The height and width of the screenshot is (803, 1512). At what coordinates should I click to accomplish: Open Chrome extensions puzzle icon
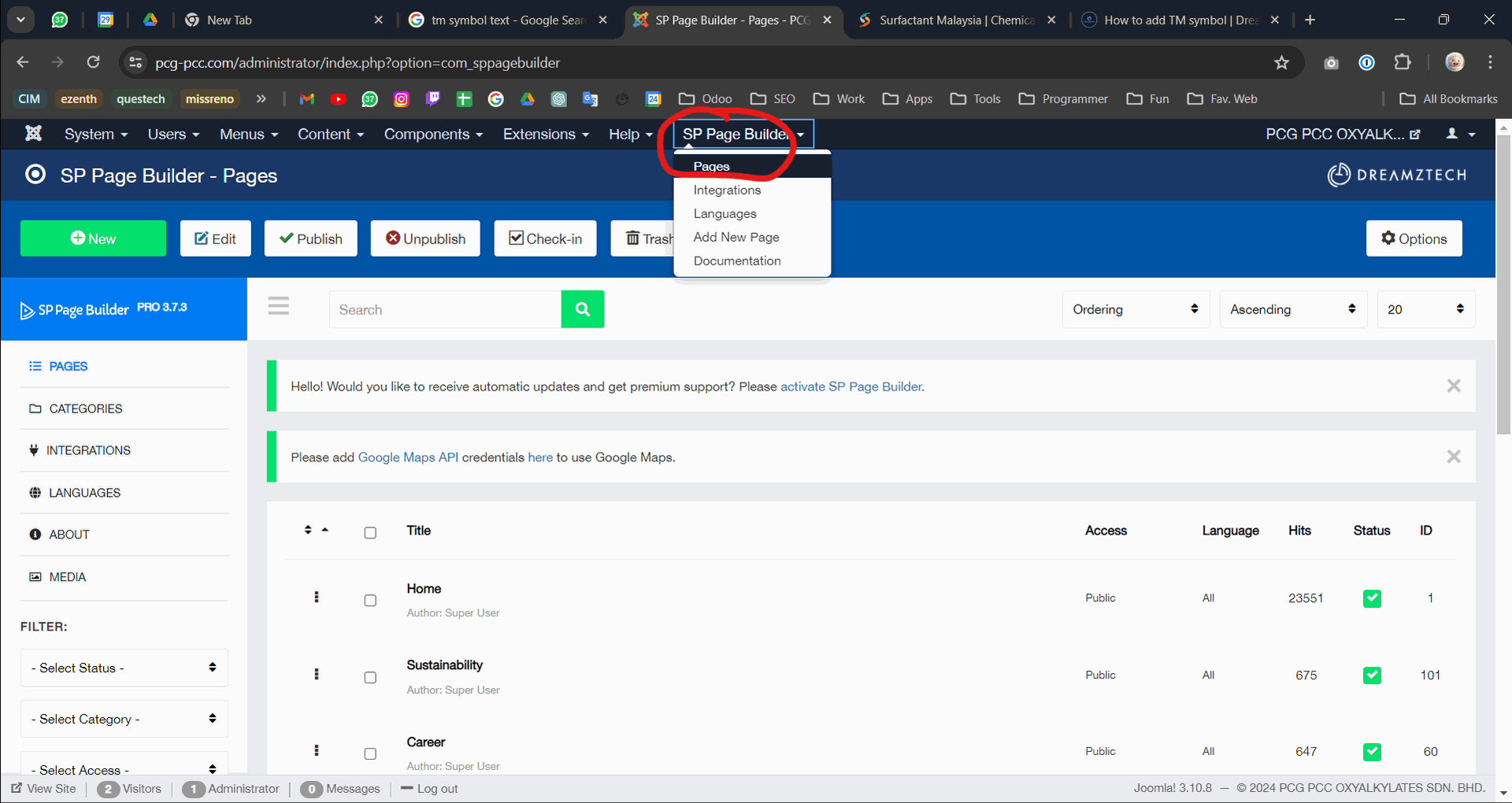[1403, 62]
